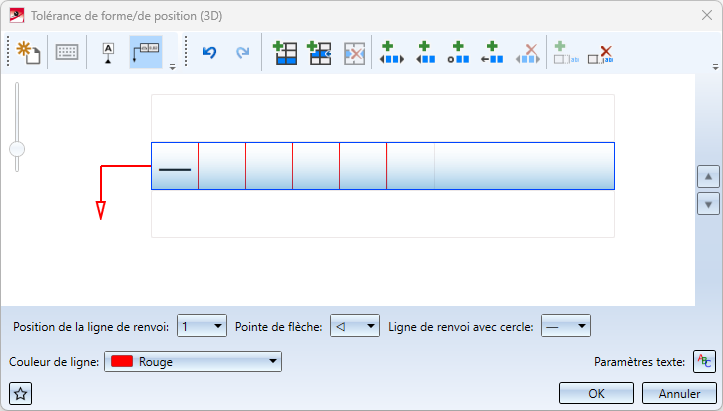Click the red leader arrow in the preview

pos(101,210)
